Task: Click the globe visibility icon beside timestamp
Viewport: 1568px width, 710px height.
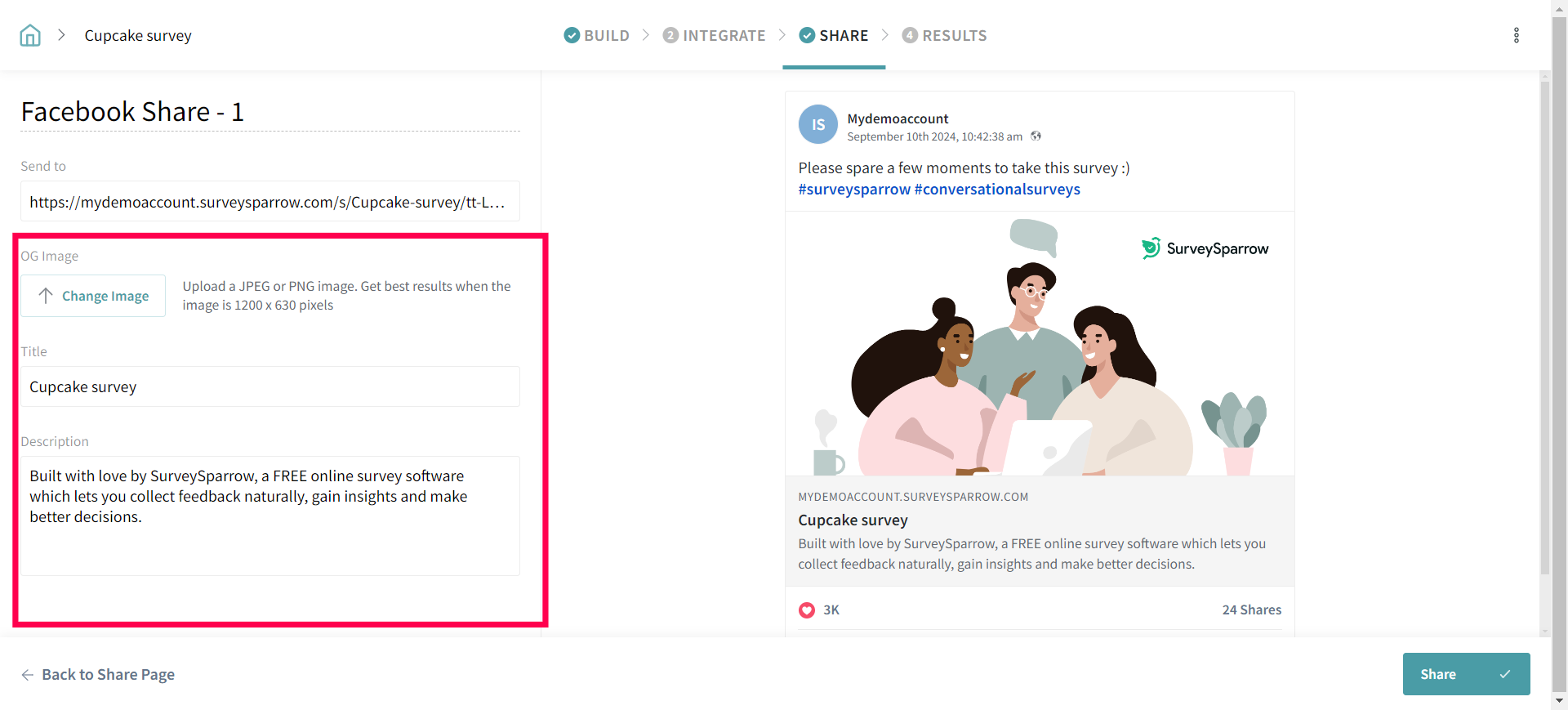Action: point(1036,136)
